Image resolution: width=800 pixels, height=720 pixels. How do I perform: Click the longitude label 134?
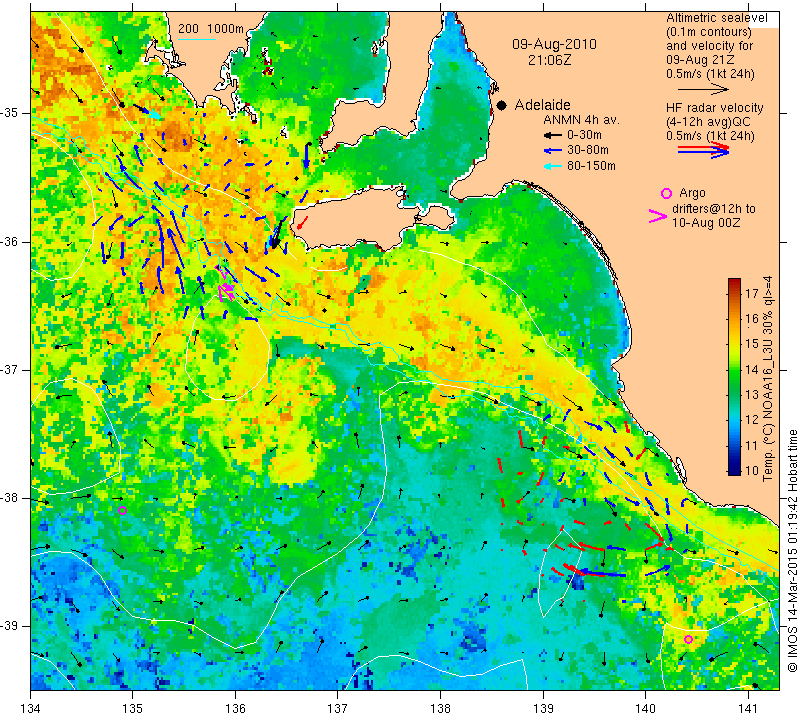click(31, 708)
